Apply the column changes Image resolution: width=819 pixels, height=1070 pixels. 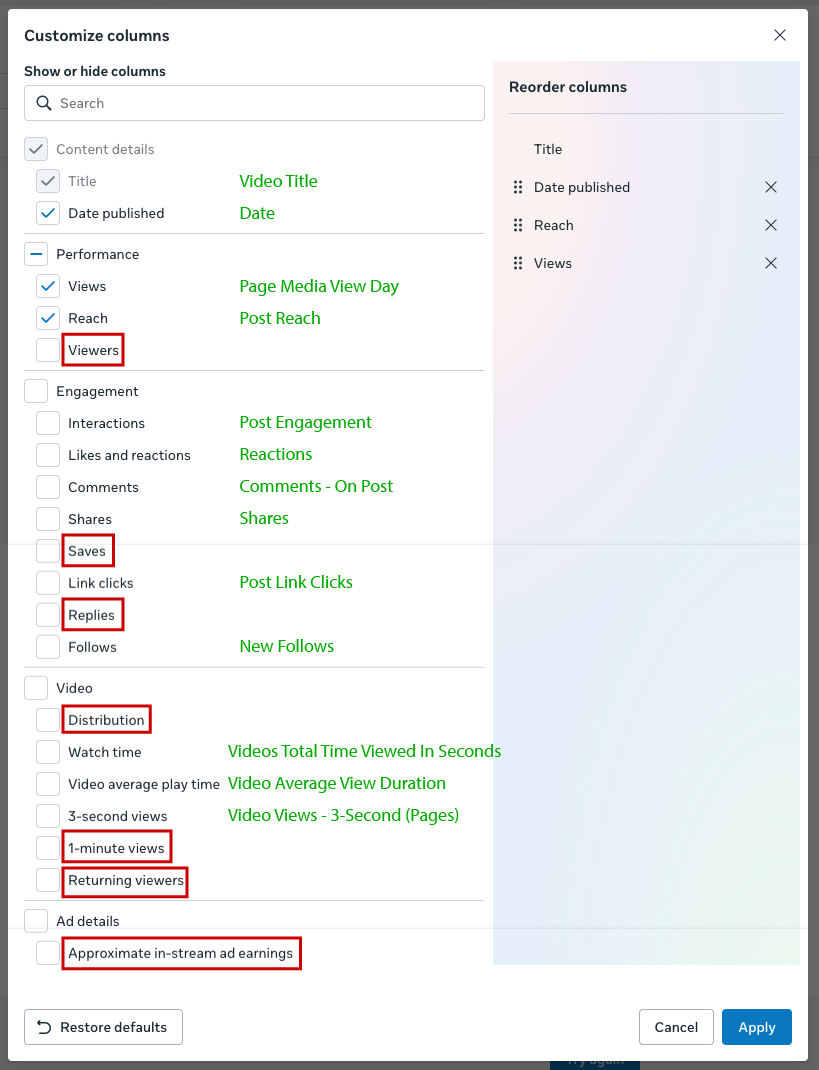tap(756, 1027)
